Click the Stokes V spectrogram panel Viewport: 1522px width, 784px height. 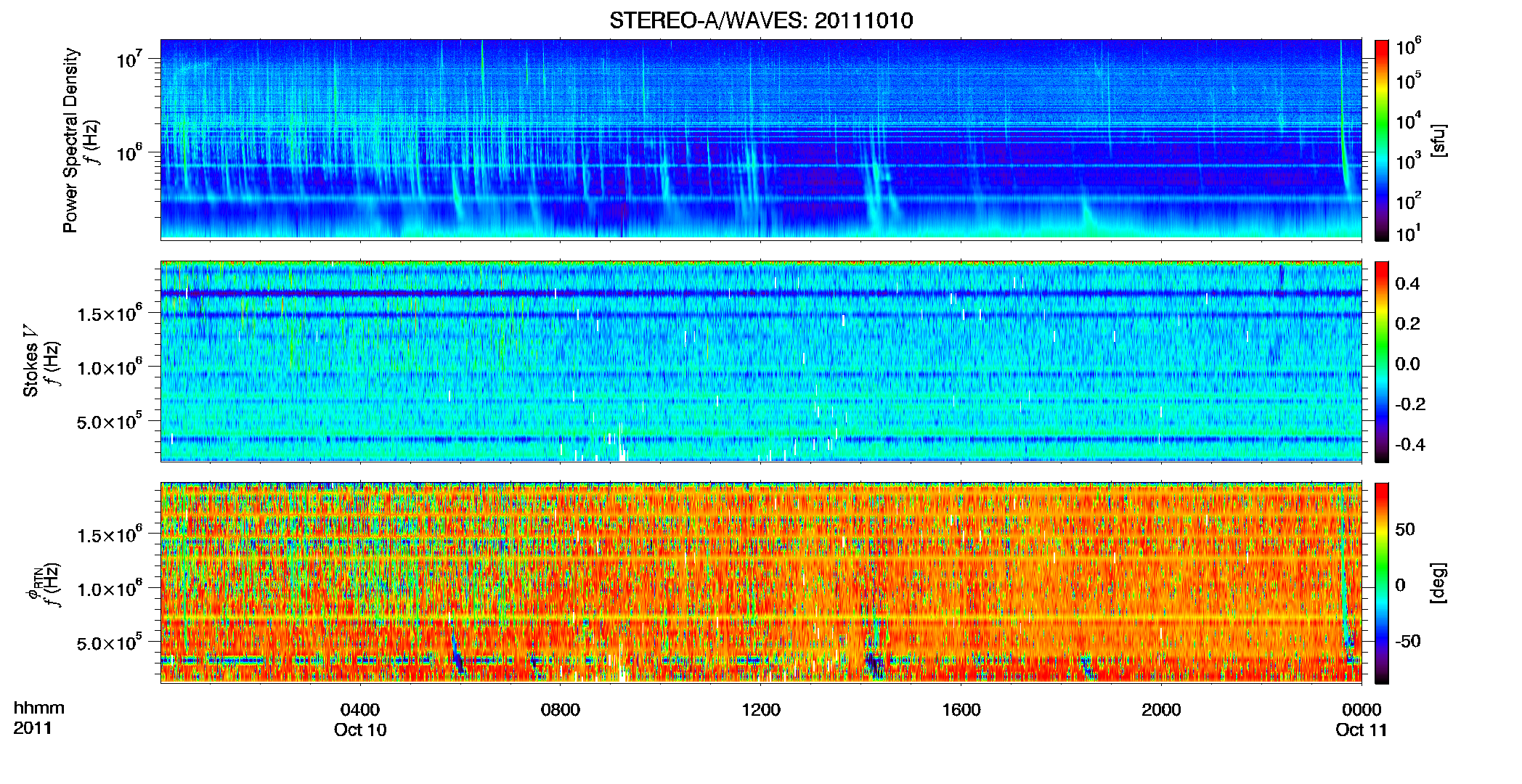click(761, 361)
